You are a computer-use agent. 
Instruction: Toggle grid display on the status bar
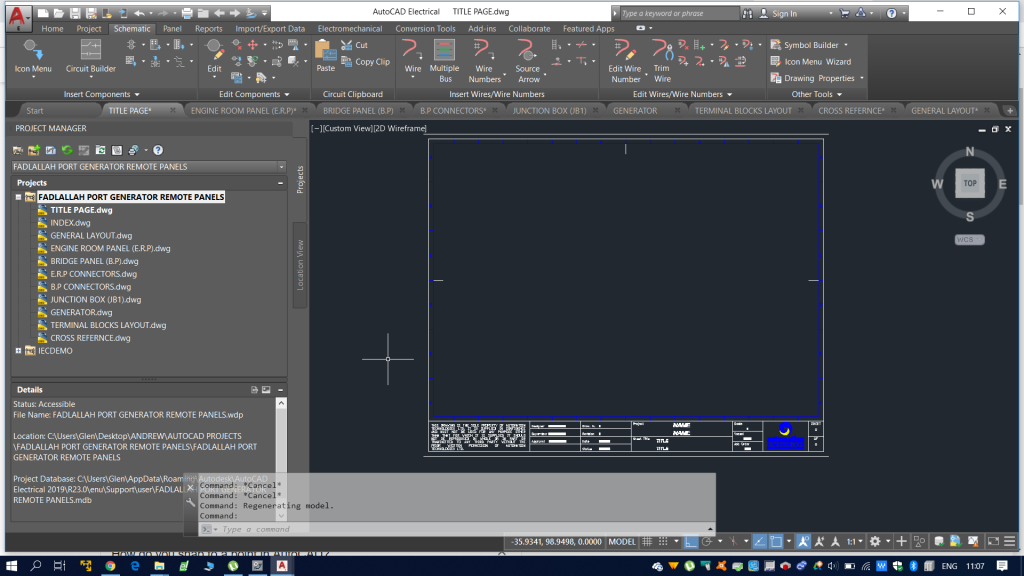pos(645,541)
